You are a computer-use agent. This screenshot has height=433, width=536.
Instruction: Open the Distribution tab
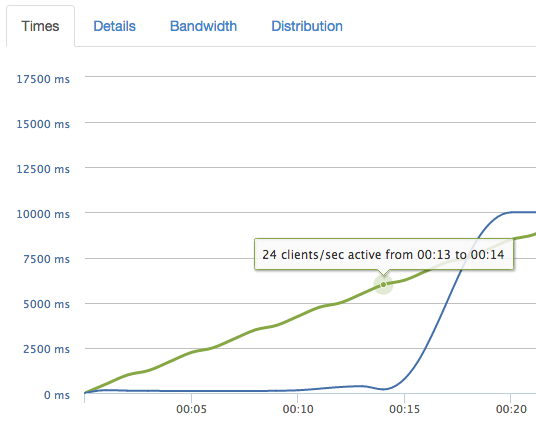tap(307, 26)
